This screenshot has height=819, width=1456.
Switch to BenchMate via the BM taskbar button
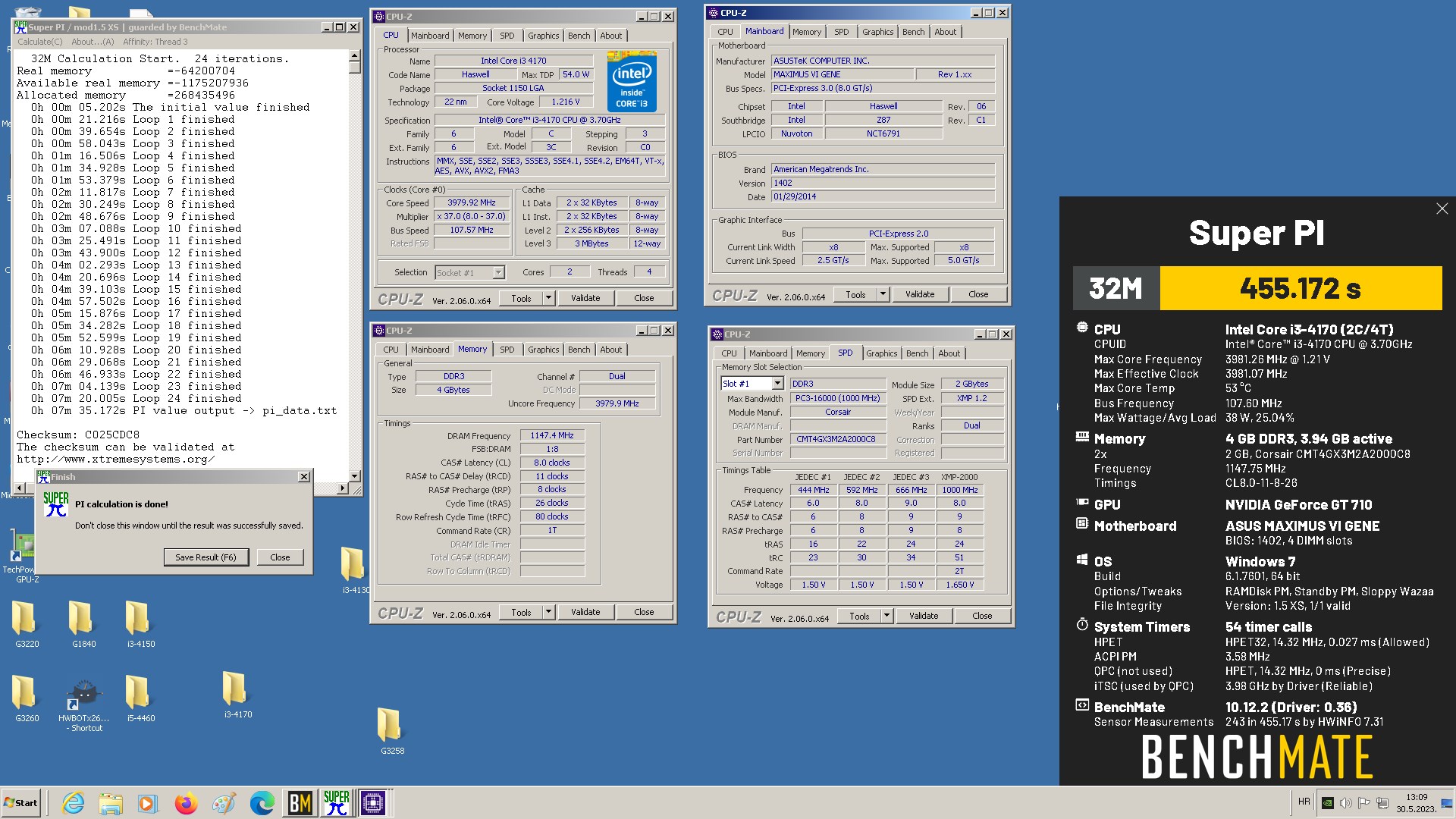(300, 803)
